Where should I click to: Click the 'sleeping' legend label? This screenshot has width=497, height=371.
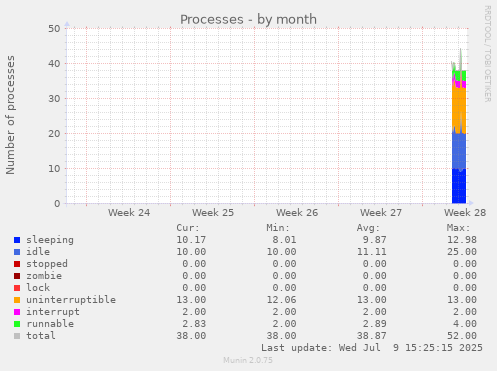pos(50,240)
